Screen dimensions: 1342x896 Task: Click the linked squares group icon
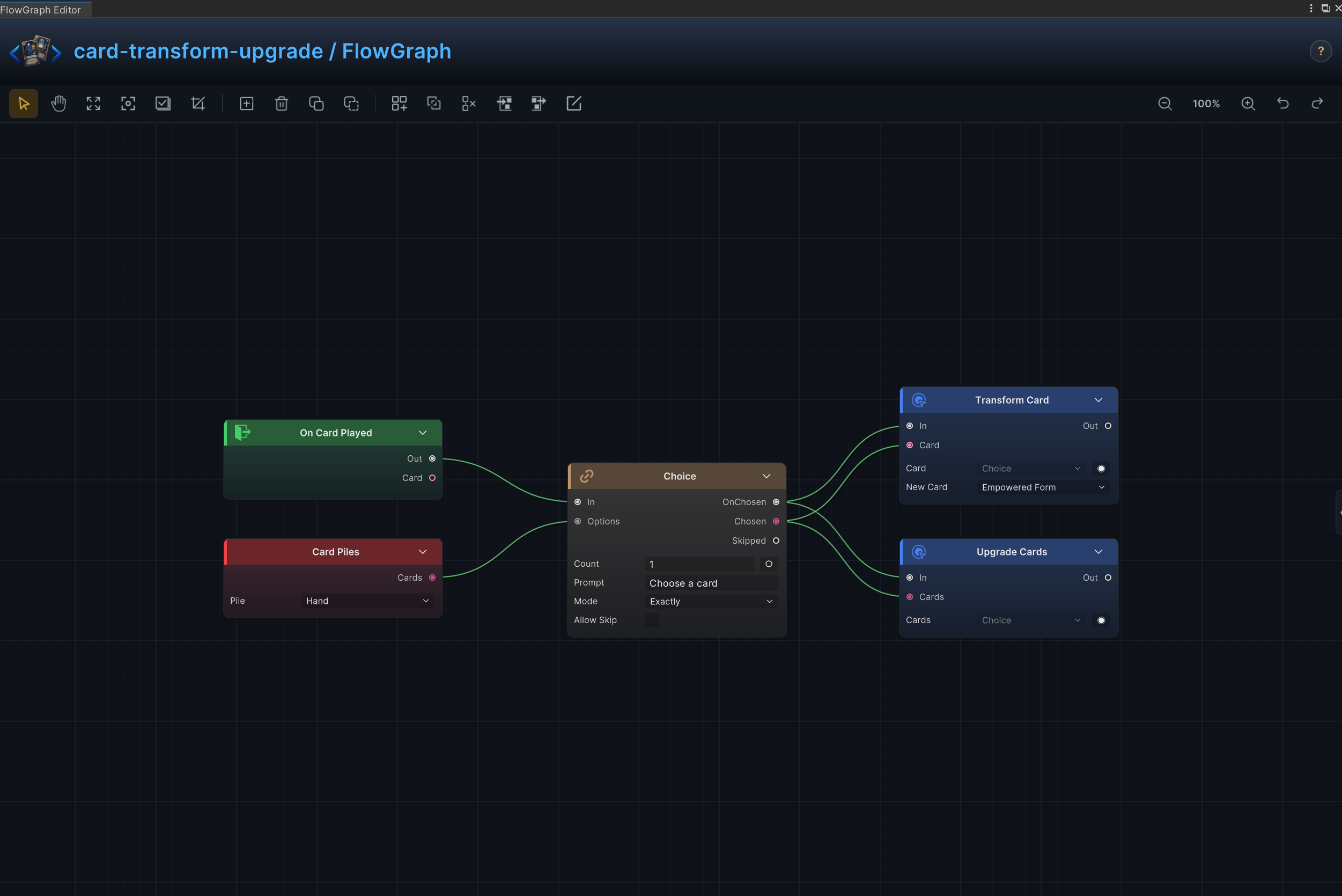[x=434, y=103]
